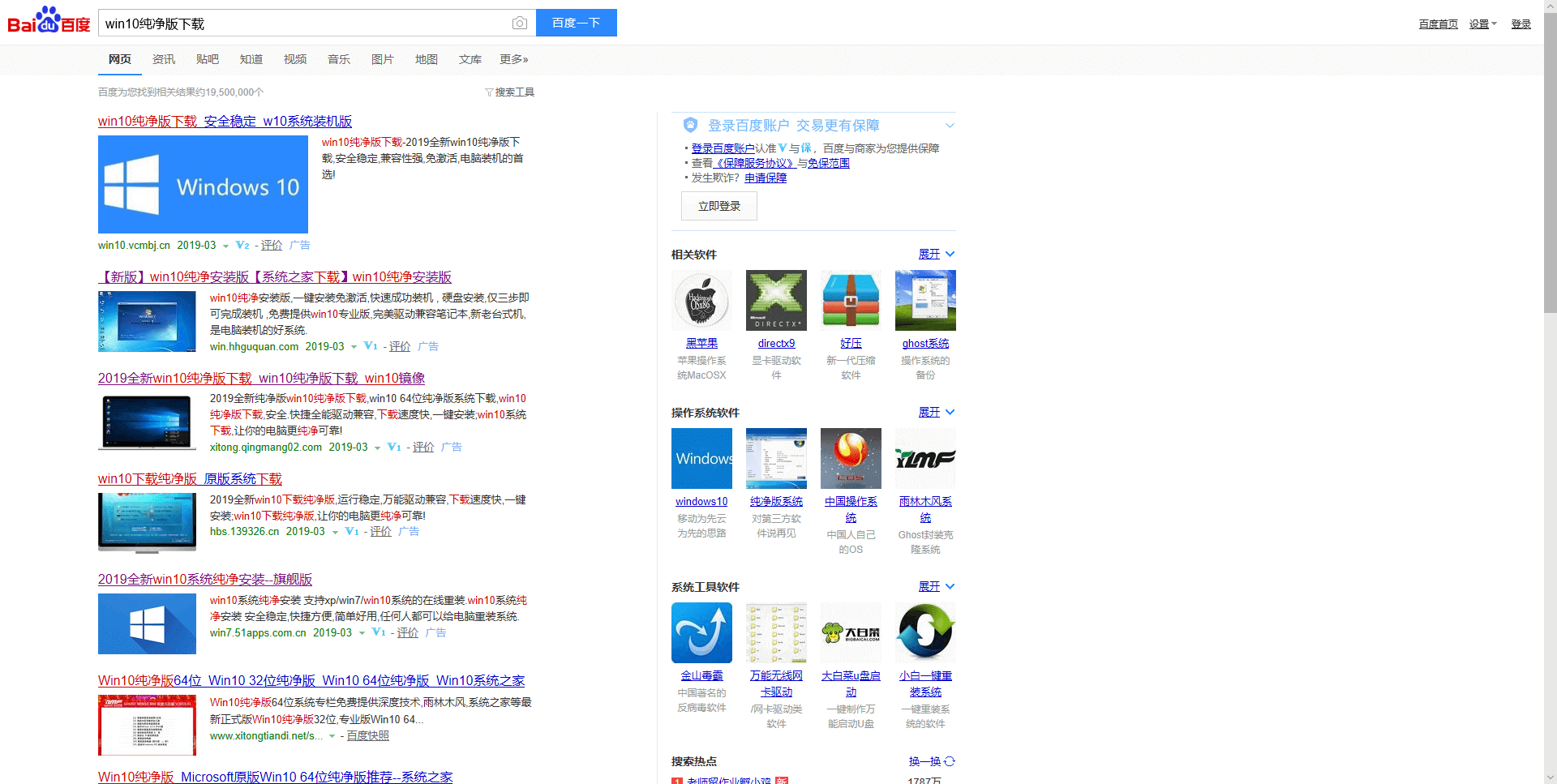The image size is (1557, 784).
Task: Open 搜索工具 filter options
Action: (510, 92)
